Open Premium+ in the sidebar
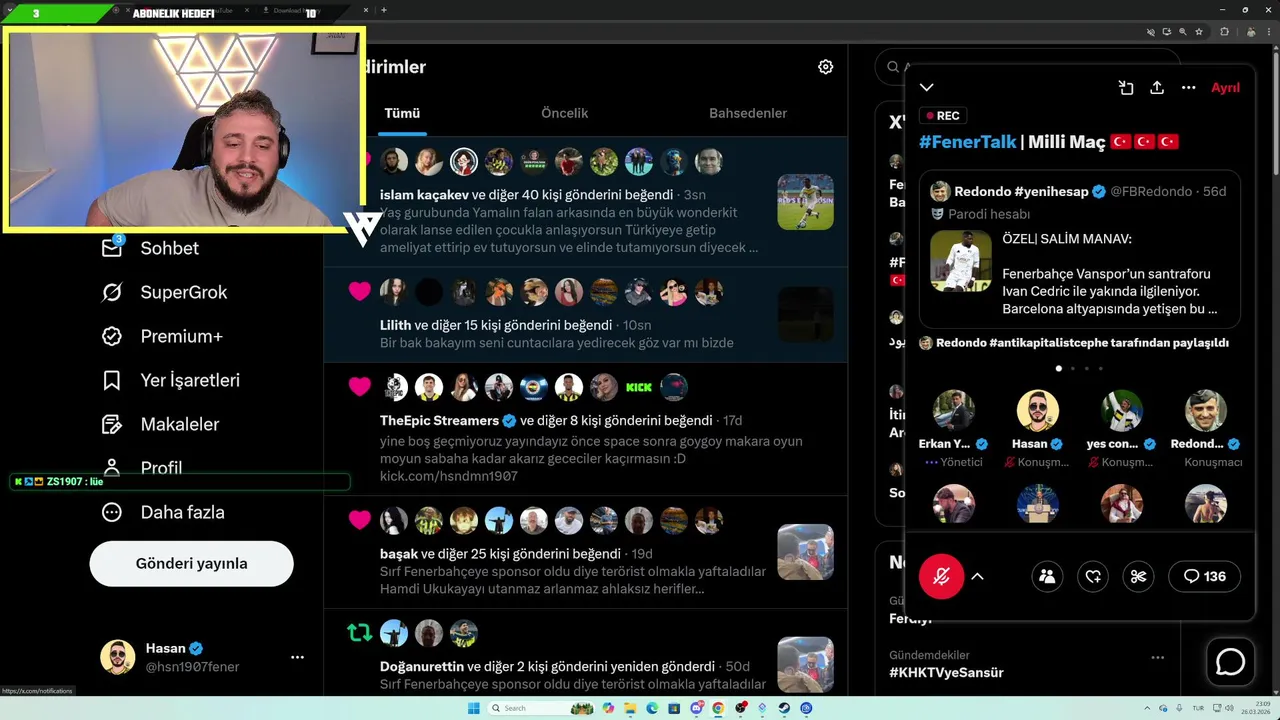The image size is (1280, 720). [161, 336]
